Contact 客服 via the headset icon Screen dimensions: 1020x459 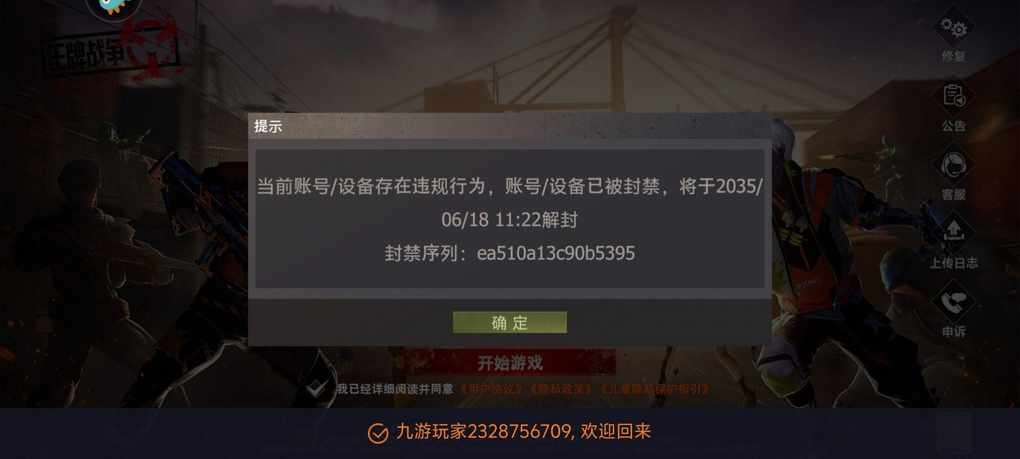(x=954, y=164)
